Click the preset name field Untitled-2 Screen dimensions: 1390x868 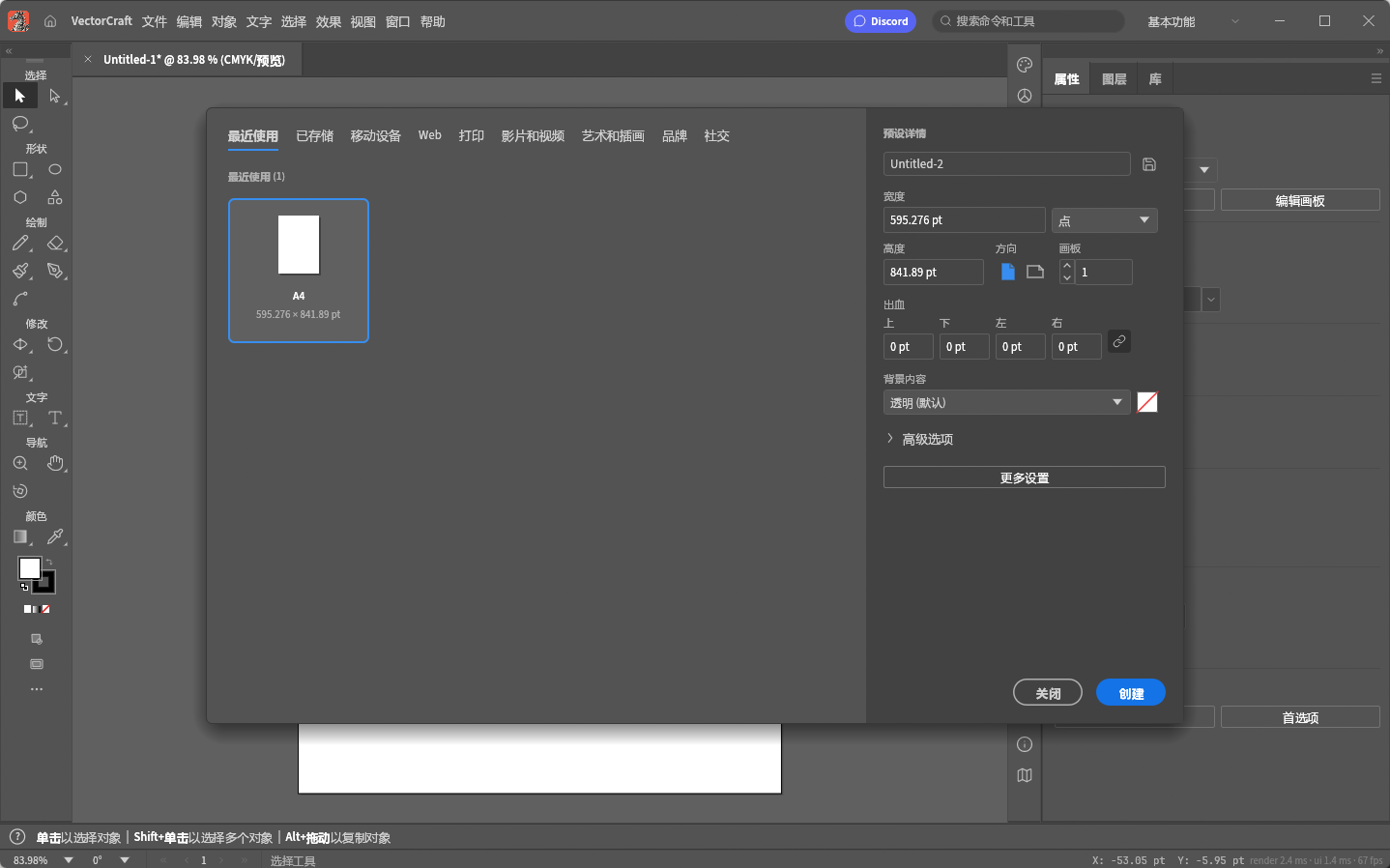coord(1007,164)
